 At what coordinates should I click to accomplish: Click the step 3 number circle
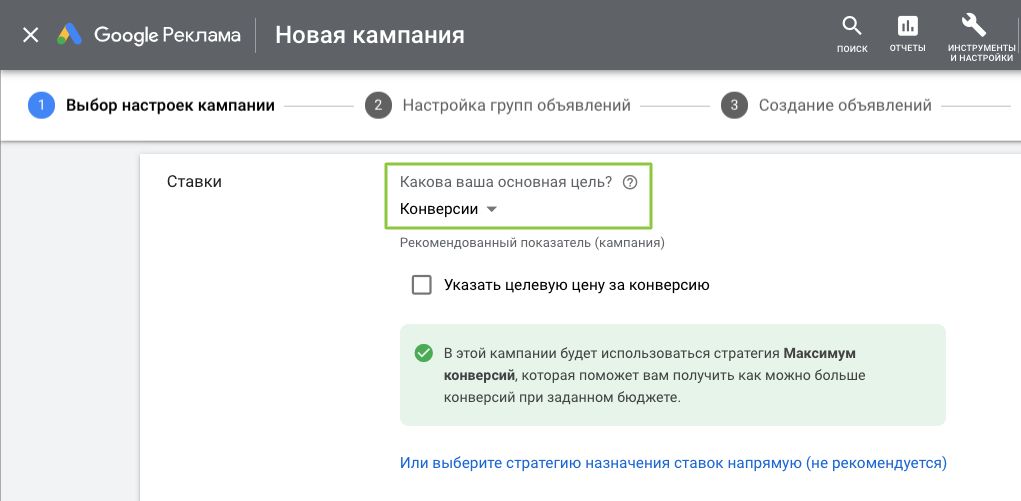[734, 105]
